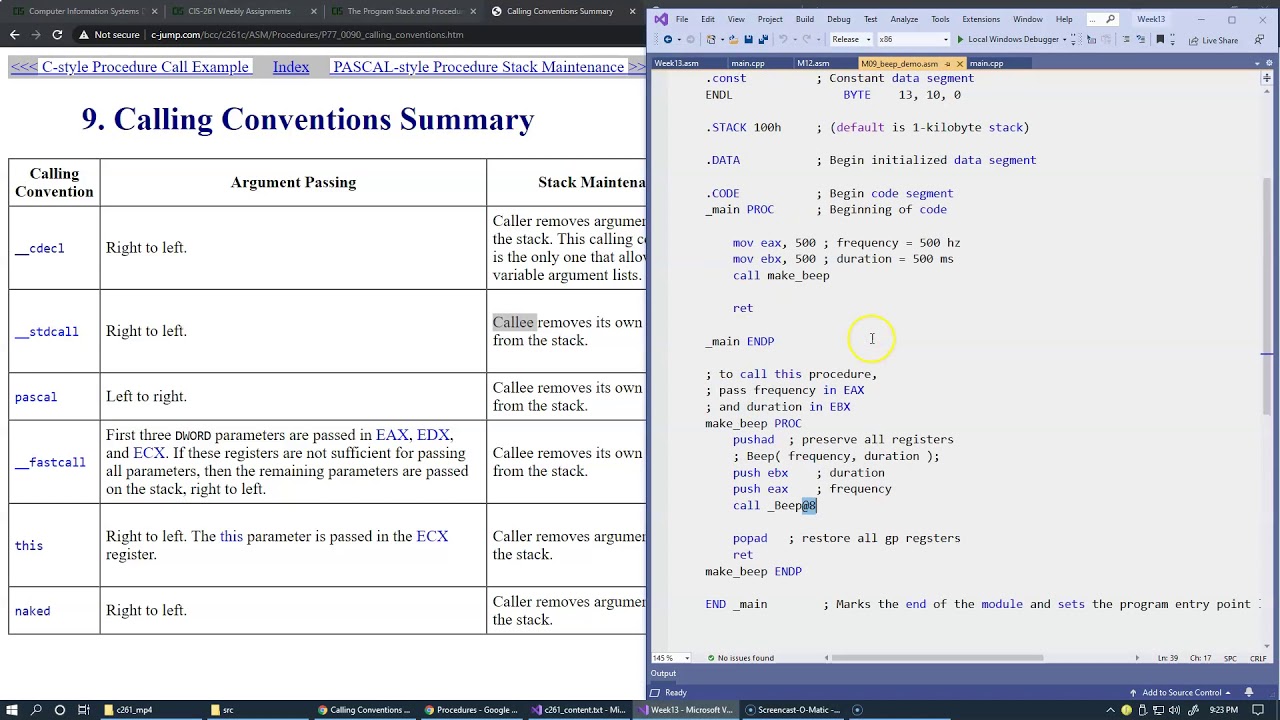The height and width of the screenshot is (720, 1280).
Task: Open the File menu
Action: (x=681, y=19)
